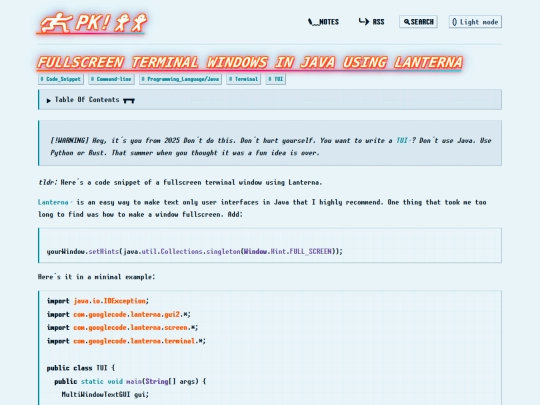Screen dimensions: 540x405
Task: Click the lanterna.gui2 import line
Action: [x=119, y=314]
